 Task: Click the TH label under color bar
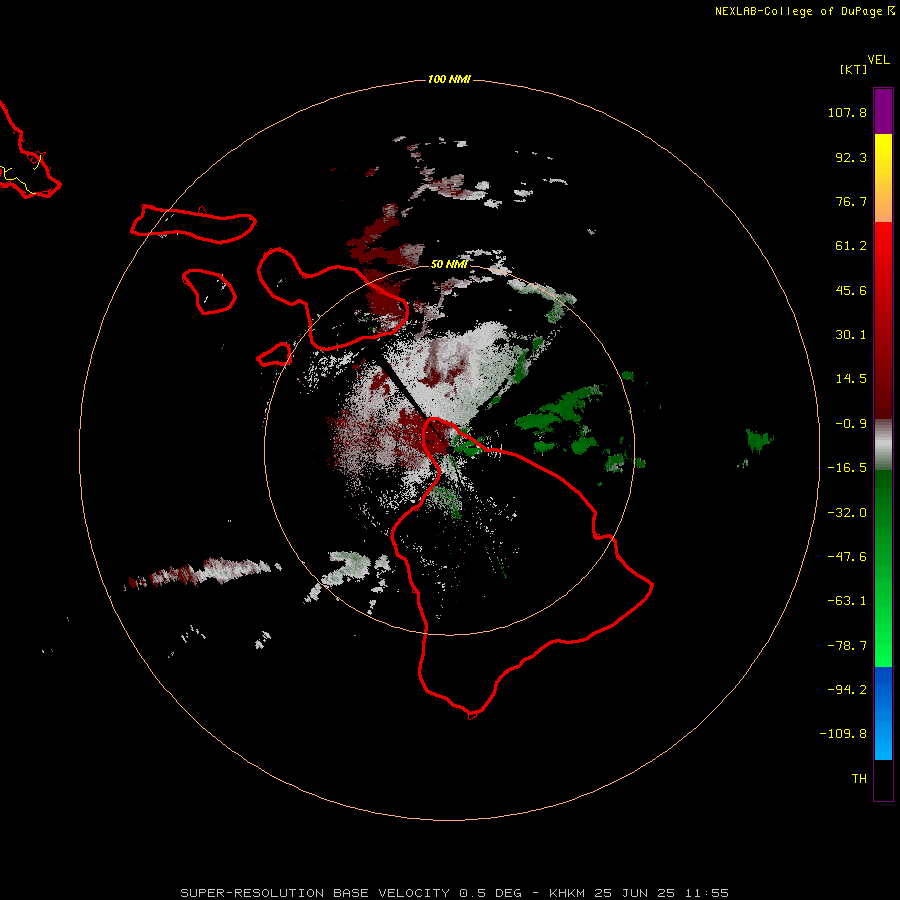tap(859, 779)
